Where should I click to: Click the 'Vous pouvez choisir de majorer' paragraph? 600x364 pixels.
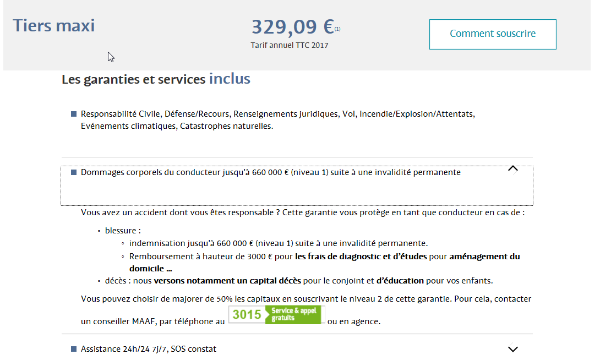click(306, 310)
